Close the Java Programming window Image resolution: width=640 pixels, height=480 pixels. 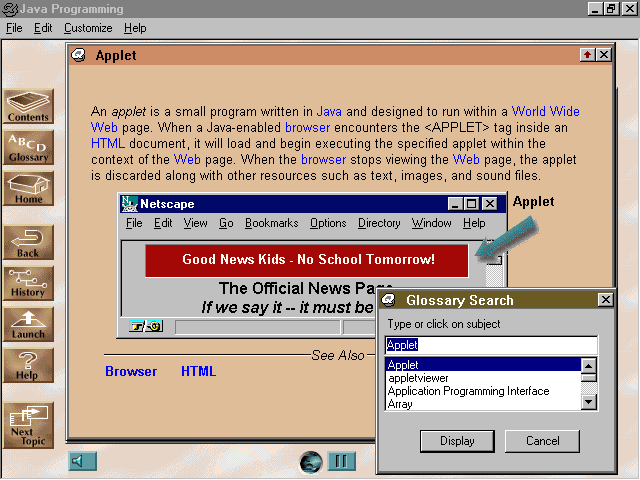(x=630, y=9)
